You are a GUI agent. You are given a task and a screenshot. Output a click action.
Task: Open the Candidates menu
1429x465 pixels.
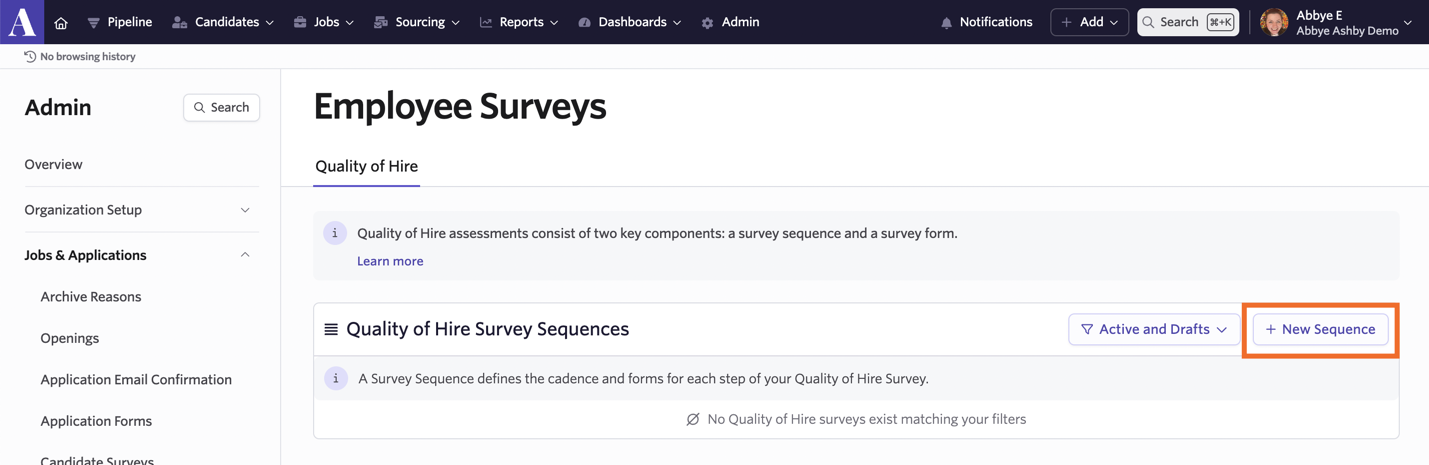(222, 22)
